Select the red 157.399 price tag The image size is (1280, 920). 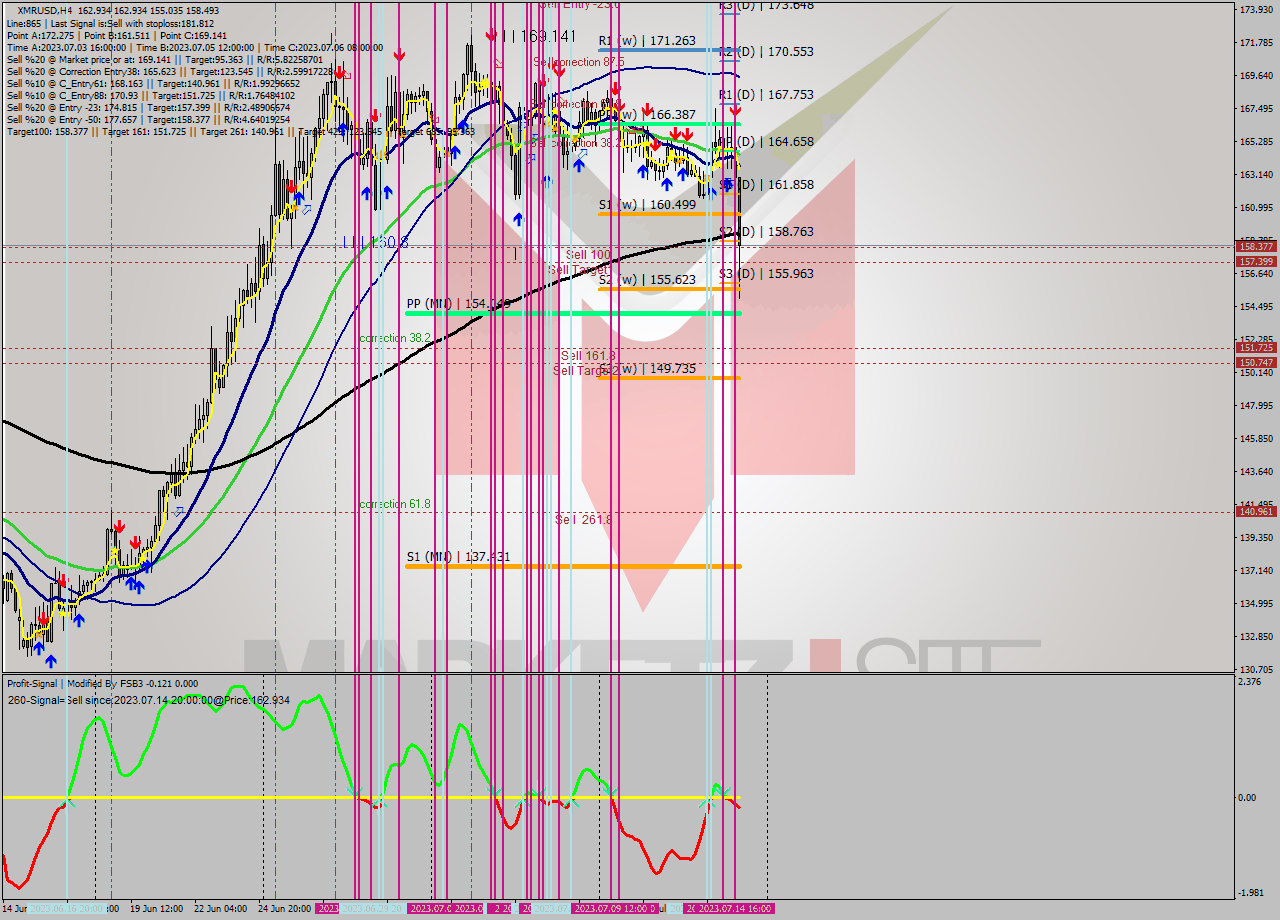point(1256,261)
